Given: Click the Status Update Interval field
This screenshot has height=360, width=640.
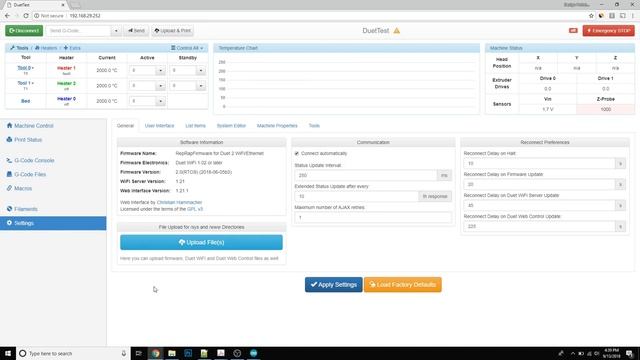Looking at the screenshot, I should pyautogui.click(x=366, y=176).
